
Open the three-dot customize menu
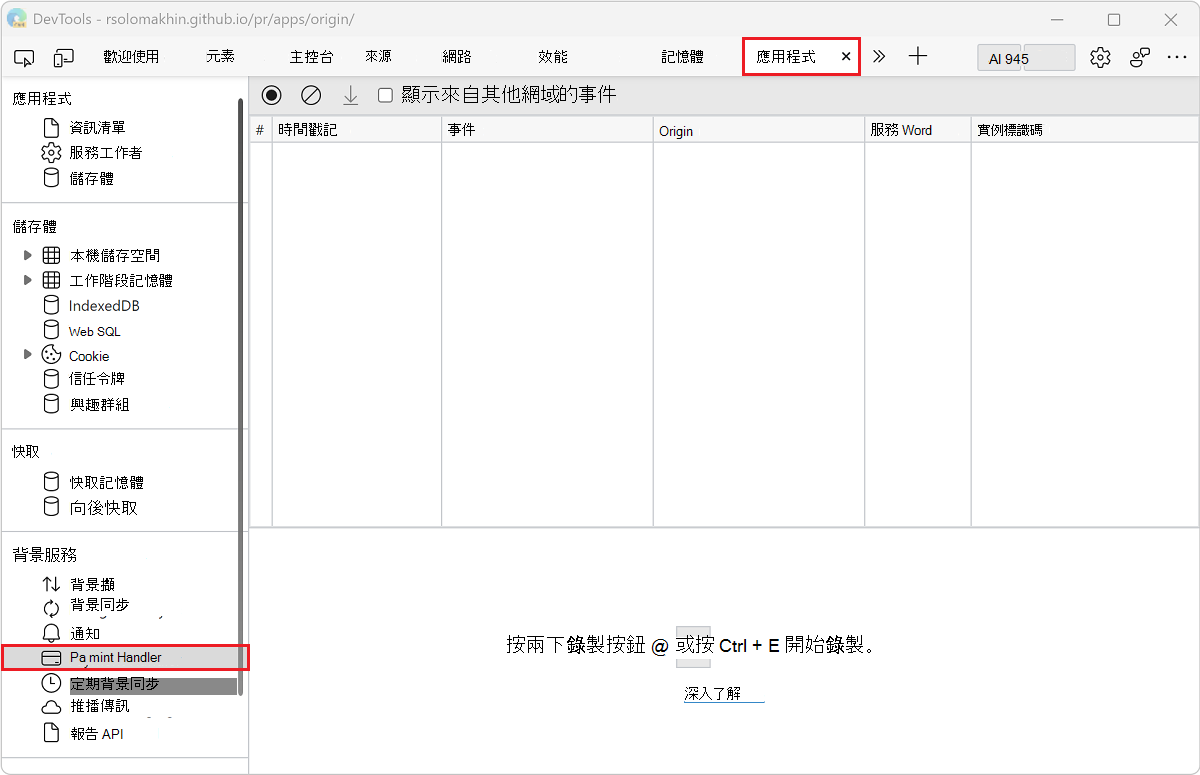[x=1177, y=58]
